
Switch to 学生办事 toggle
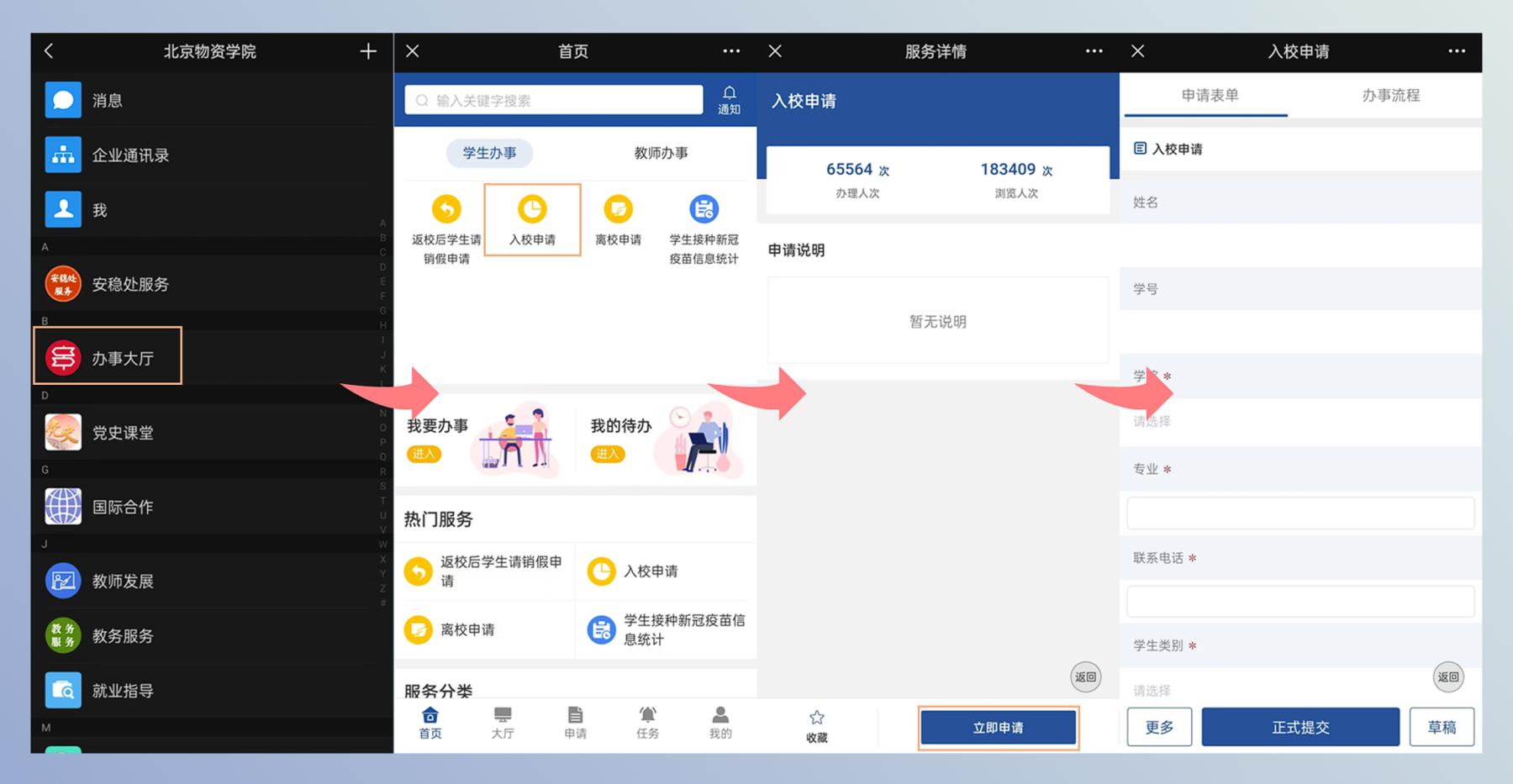tap(489, 153)
